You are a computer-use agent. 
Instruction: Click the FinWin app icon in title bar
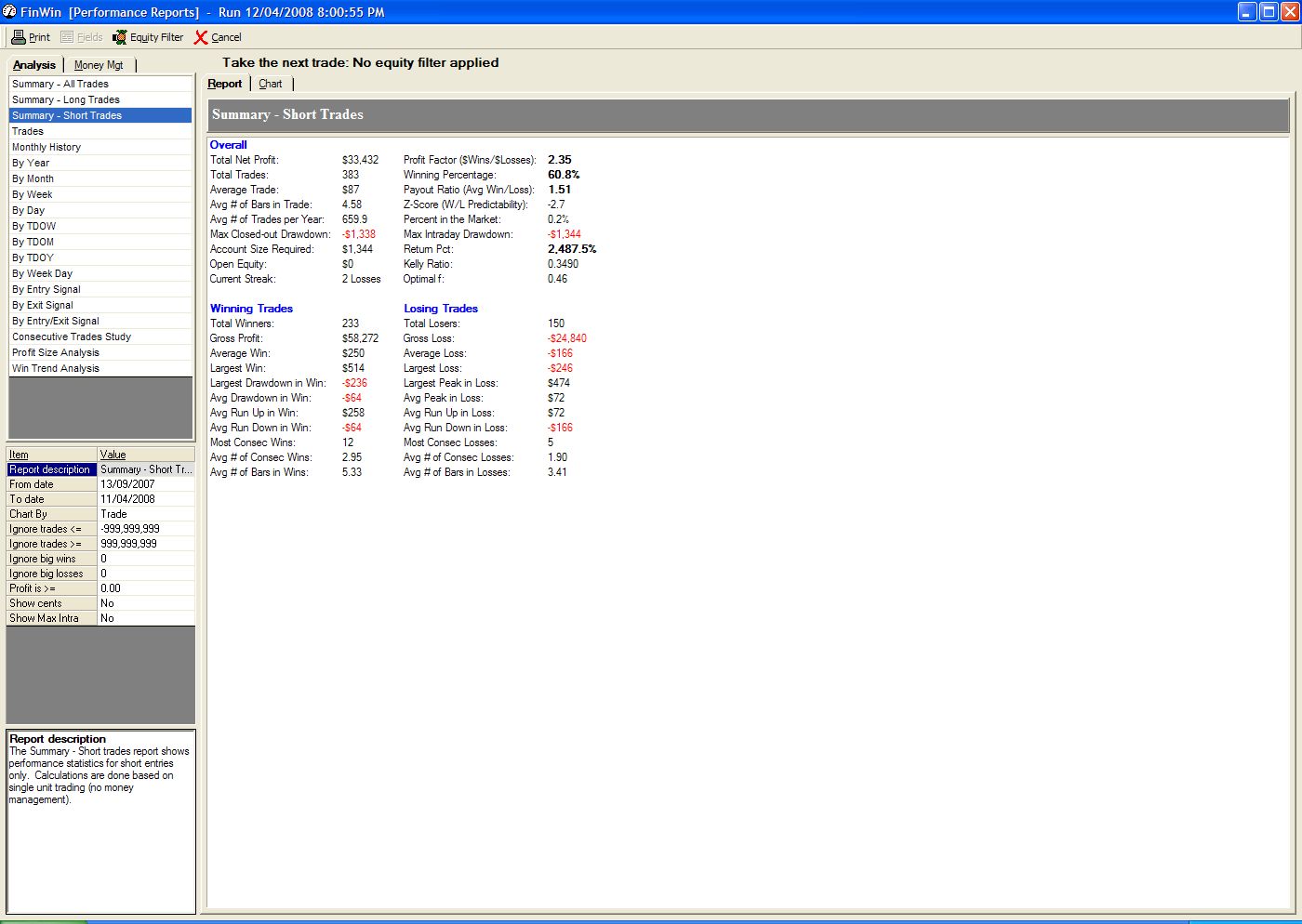coord(9,12)
